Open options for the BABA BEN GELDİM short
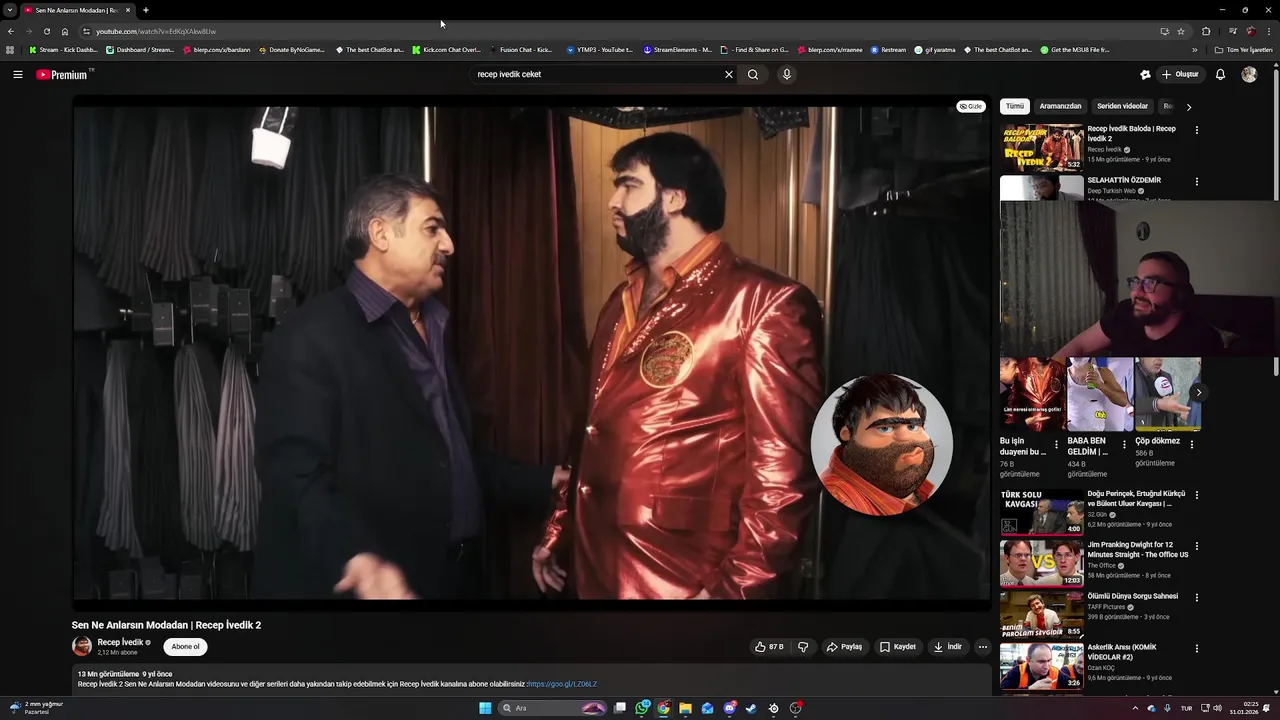 coord(1124,444)
